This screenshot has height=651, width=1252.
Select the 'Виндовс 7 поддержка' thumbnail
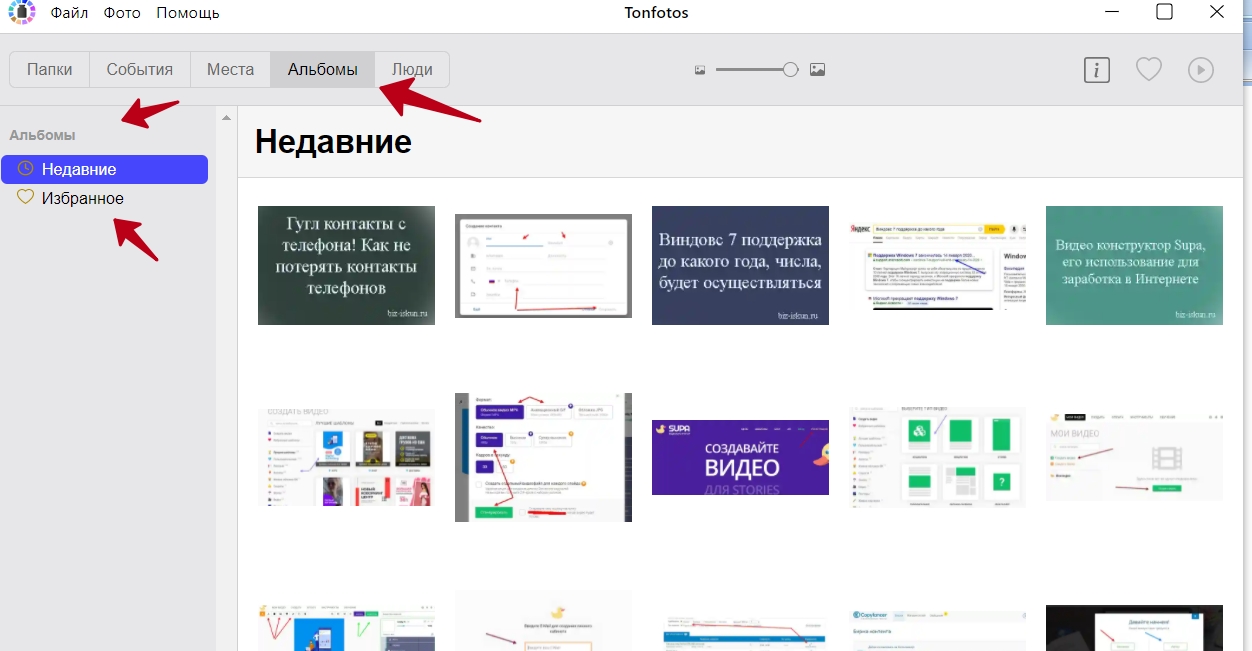(740, 266)
